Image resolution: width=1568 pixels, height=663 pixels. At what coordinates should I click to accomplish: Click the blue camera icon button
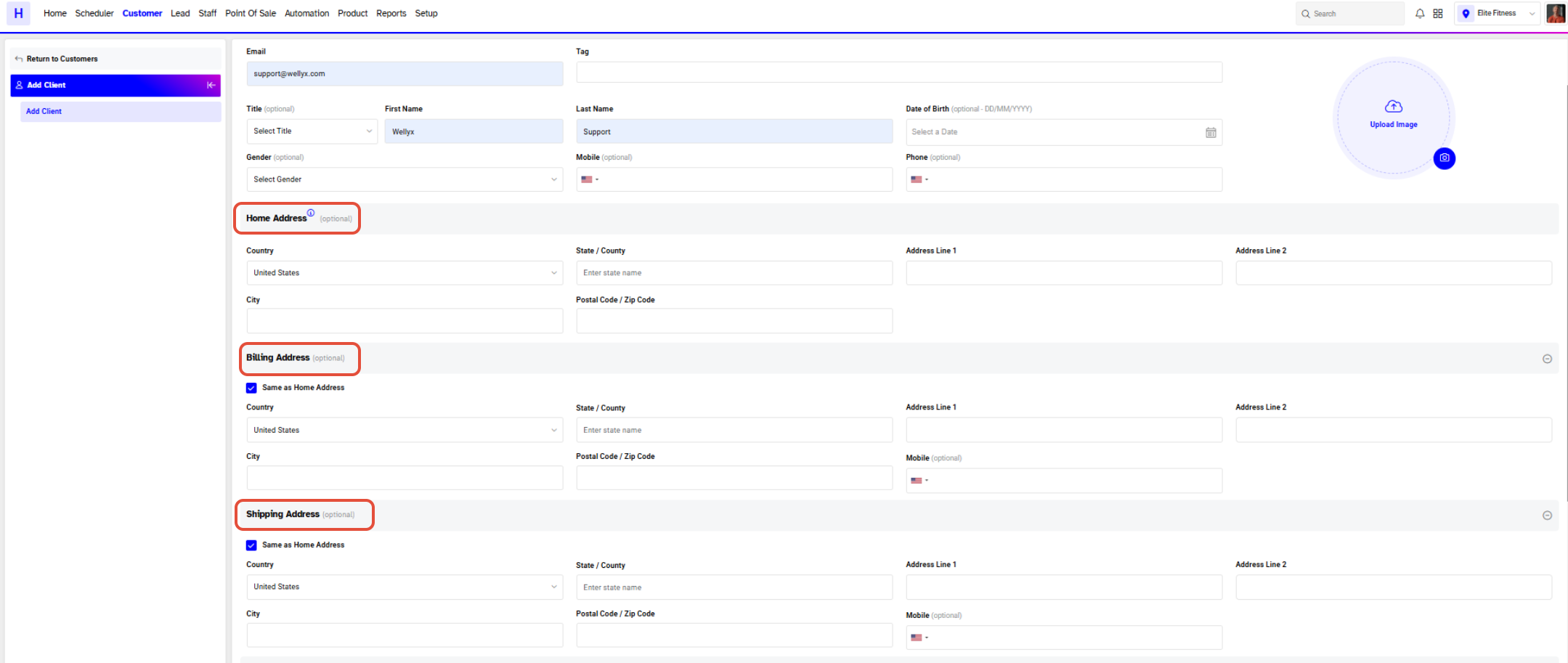click(x=1445, y=158)
